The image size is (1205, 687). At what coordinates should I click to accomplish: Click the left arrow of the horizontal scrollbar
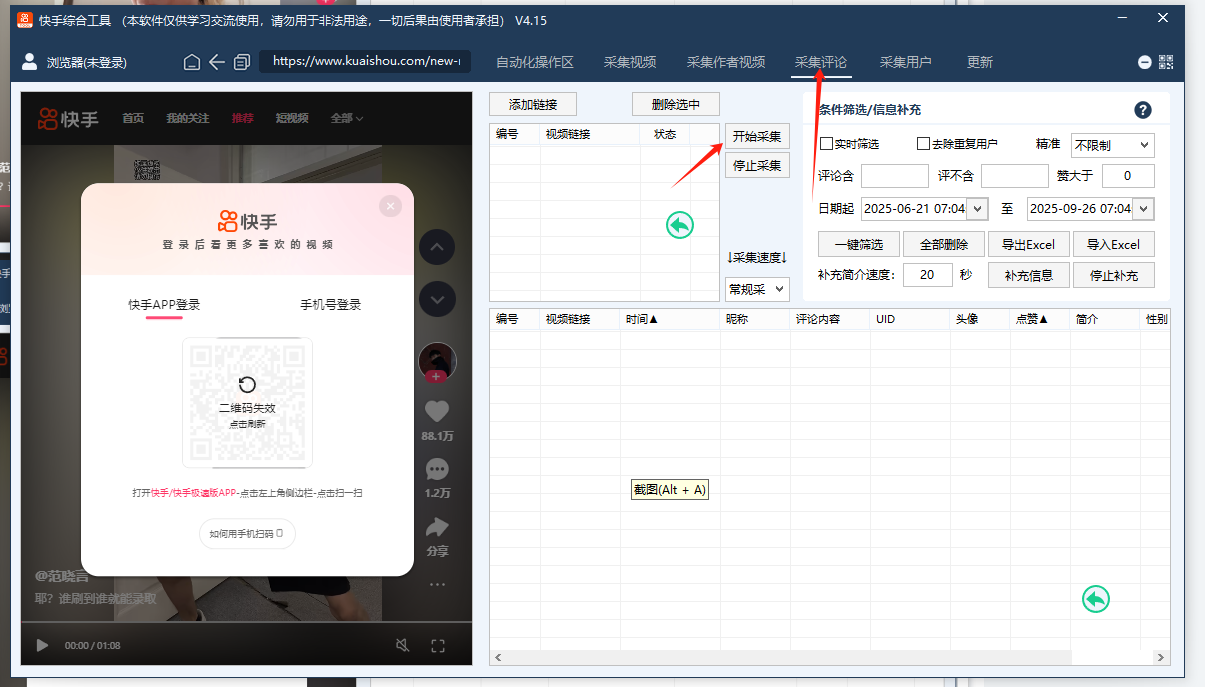499,657
